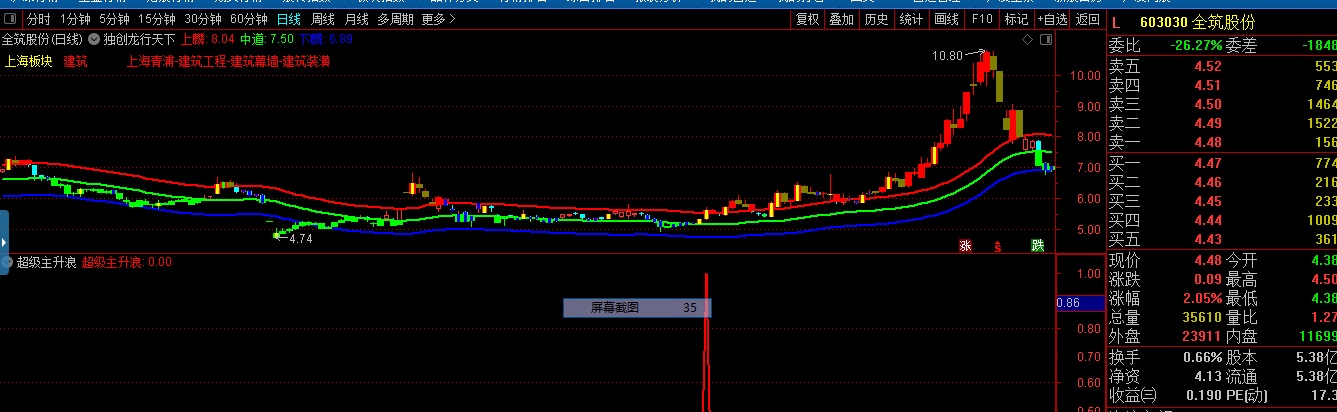Expand the left sidebar arrow handle
Image resolution: width=1337 pixels, height=412 pixels.
coord(3,243)
